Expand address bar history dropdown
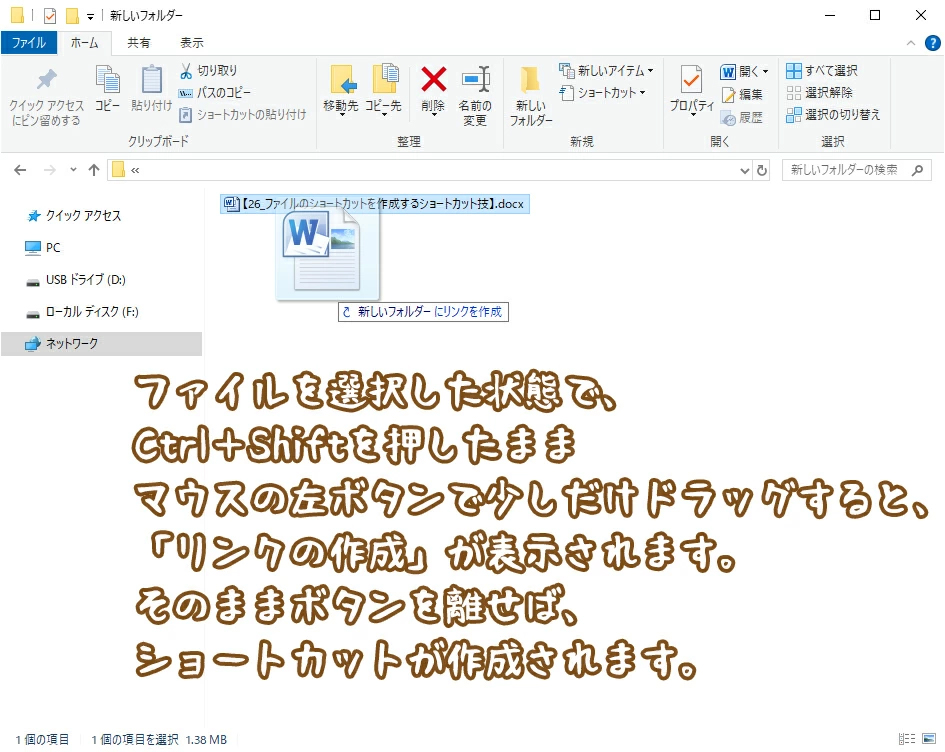This screenshot has width=945, height=752. (x=745, y=171)
